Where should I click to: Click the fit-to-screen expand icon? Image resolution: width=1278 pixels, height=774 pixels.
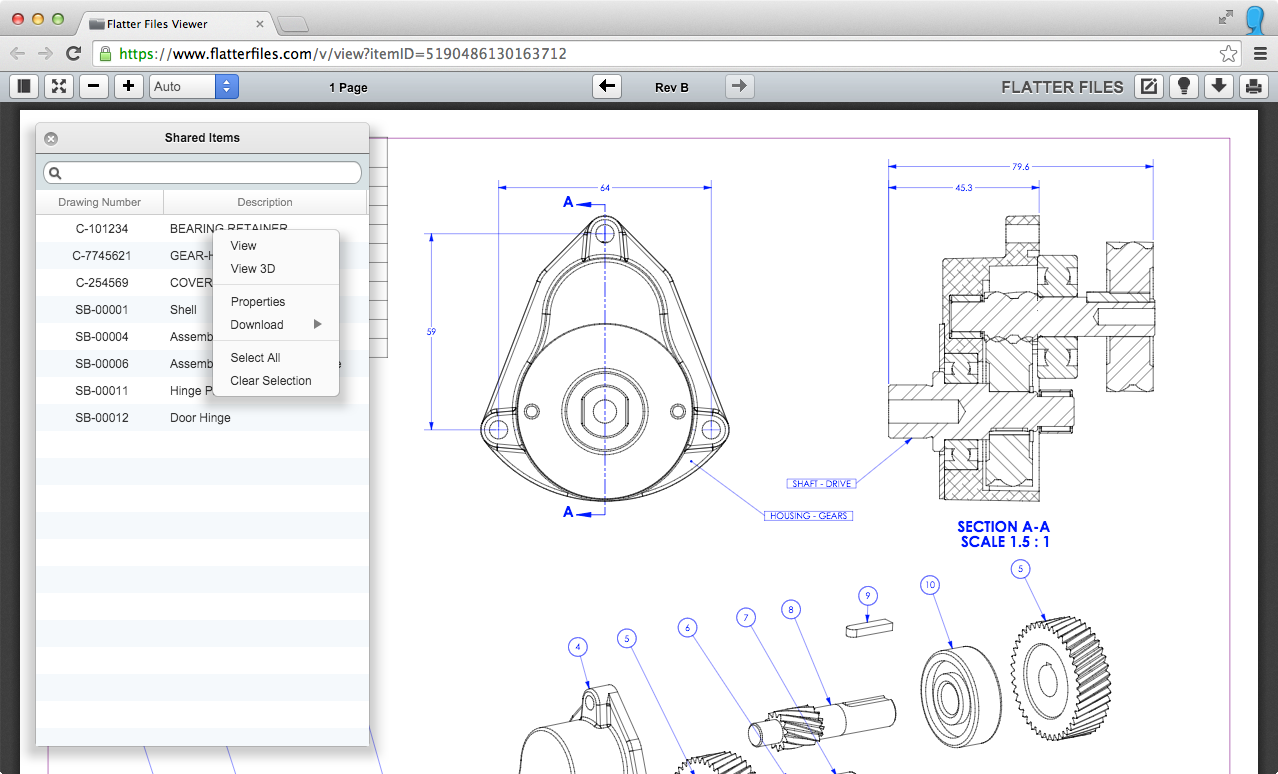[59, 86]
